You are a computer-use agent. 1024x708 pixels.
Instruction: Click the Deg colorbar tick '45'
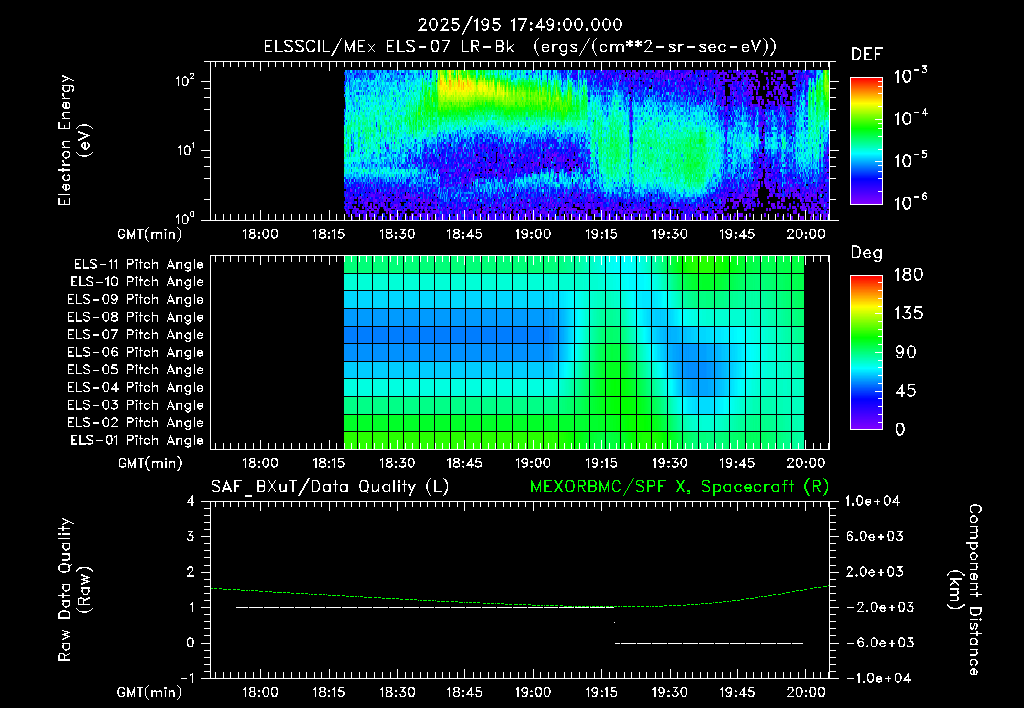tap(905, 391)
